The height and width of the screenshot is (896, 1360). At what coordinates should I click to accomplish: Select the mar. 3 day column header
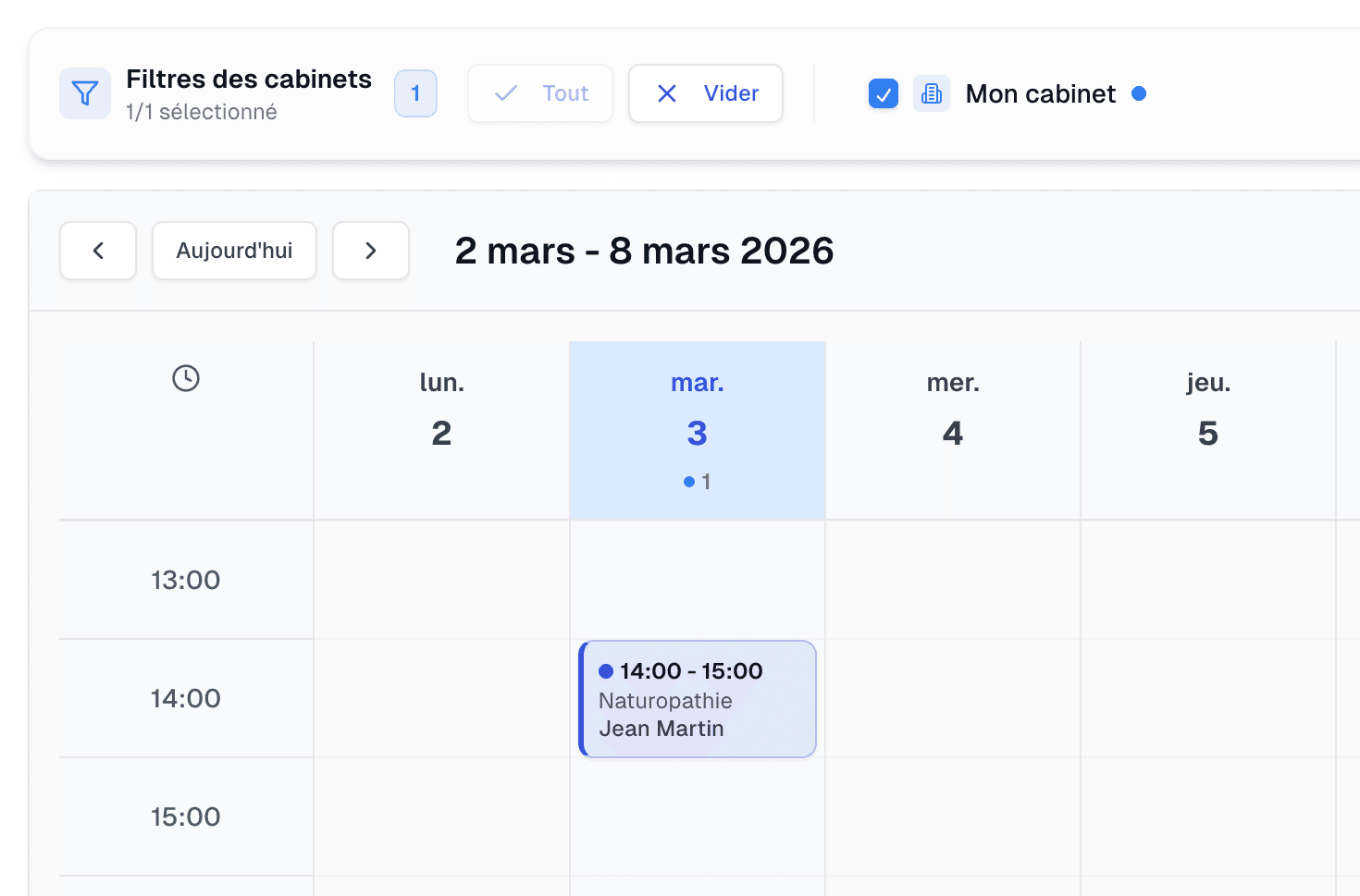click(697, 407)
